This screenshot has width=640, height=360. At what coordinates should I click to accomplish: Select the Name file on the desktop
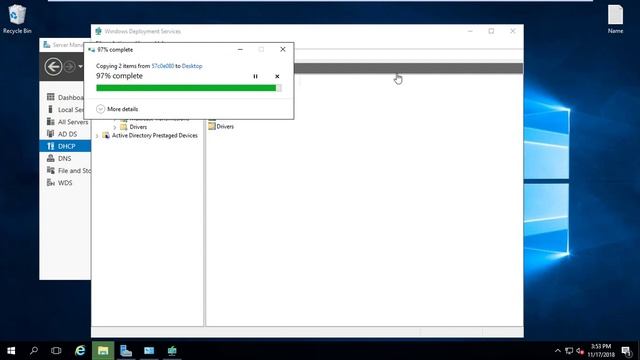point(615,19)
